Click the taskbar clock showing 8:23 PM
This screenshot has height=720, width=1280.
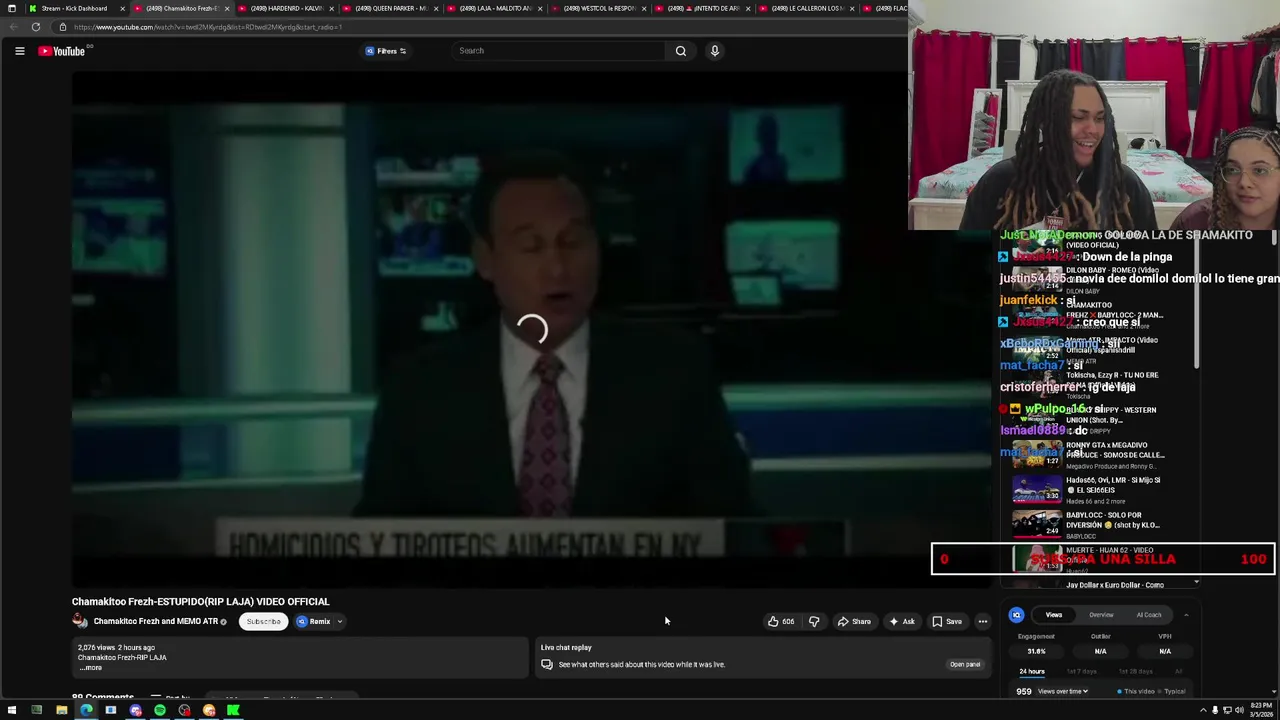click(x=1260, y=710)
